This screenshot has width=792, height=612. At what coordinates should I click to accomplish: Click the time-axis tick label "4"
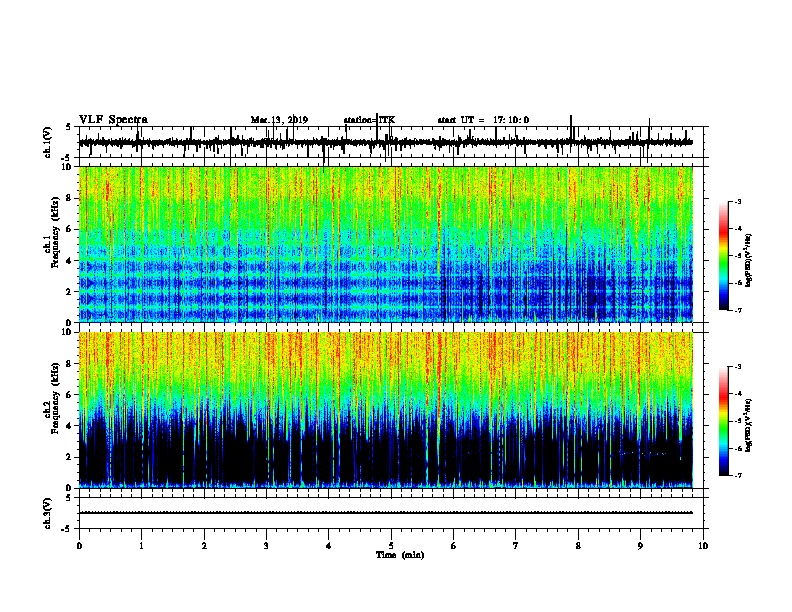point(329,546)
